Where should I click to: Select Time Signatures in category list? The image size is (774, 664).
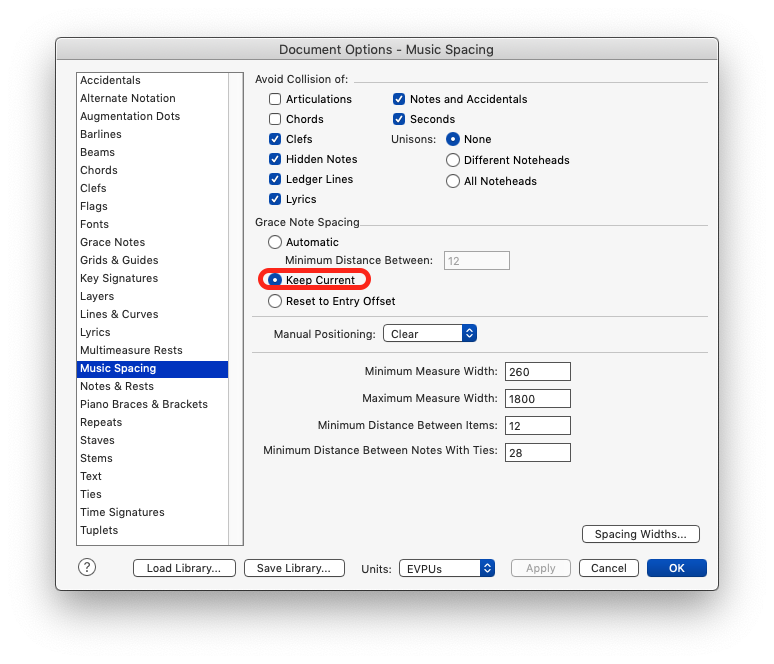pyautogui.click(x=122, y=512)
